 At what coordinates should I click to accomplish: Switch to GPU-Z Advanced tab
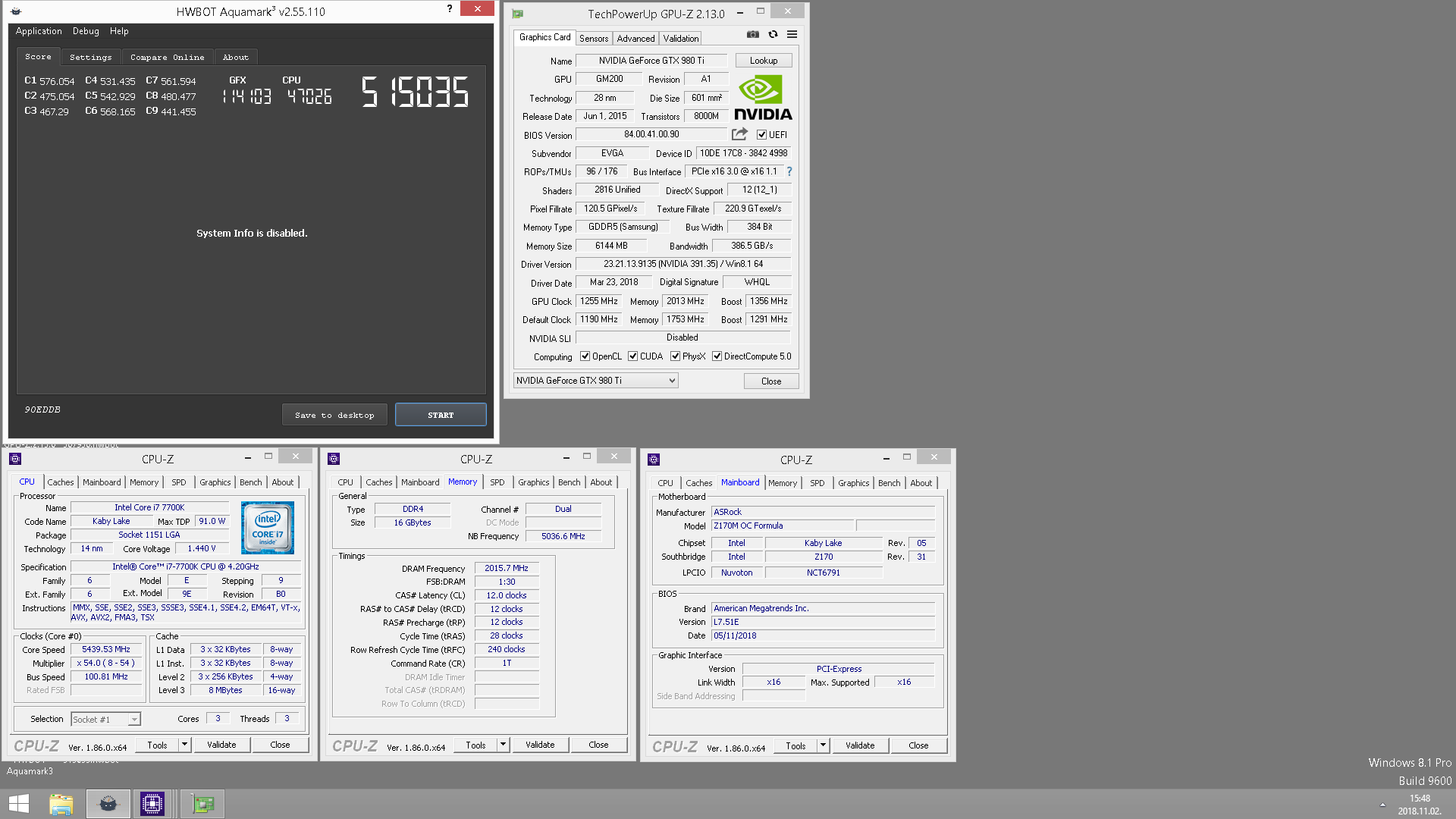point(635,39)
